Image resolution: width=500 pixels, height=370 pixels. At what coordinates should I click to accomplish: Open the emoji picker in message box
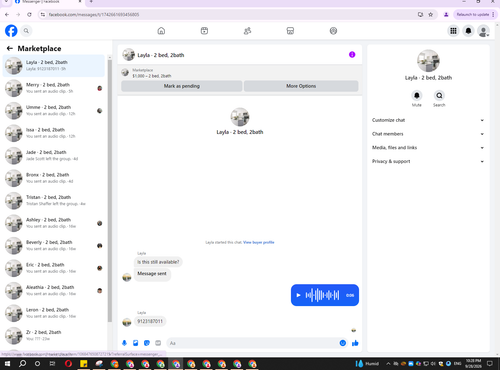(x=343, y=343)
